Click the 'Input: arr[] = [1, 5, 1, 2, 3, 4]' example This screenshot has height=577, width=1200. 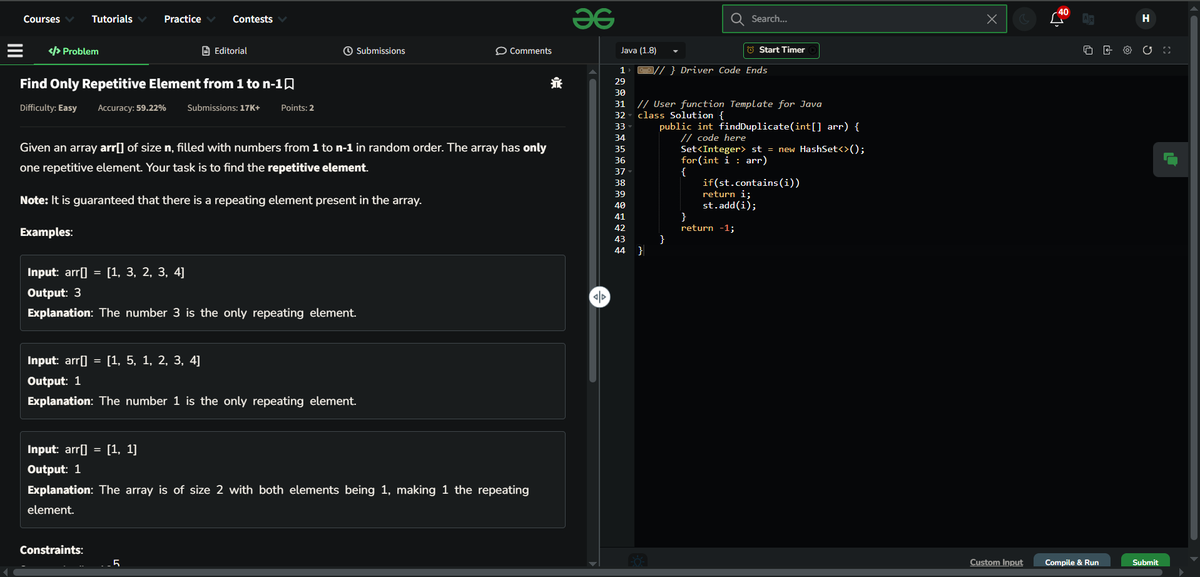pyautogui.click(x=114, y=360)
